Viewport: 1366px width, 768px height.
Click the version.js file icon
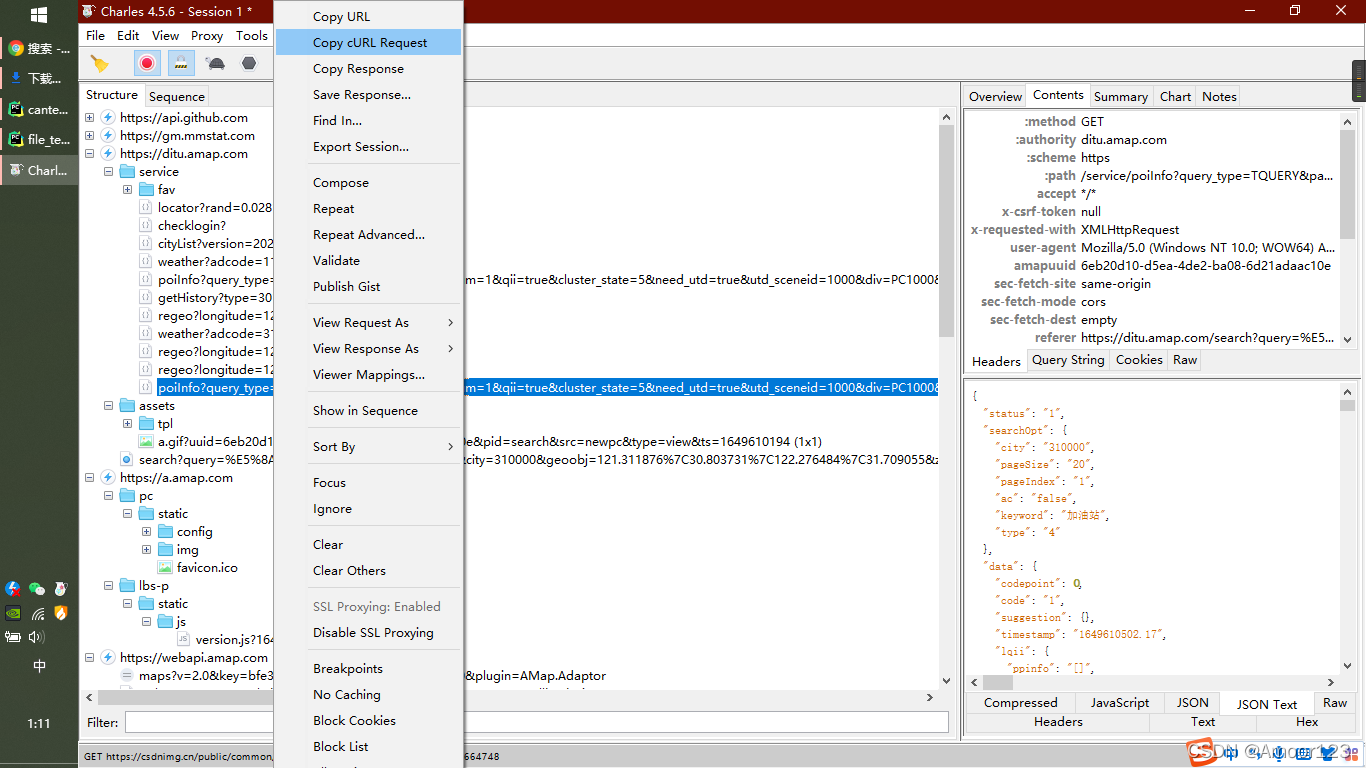click(x=184, y=640)
